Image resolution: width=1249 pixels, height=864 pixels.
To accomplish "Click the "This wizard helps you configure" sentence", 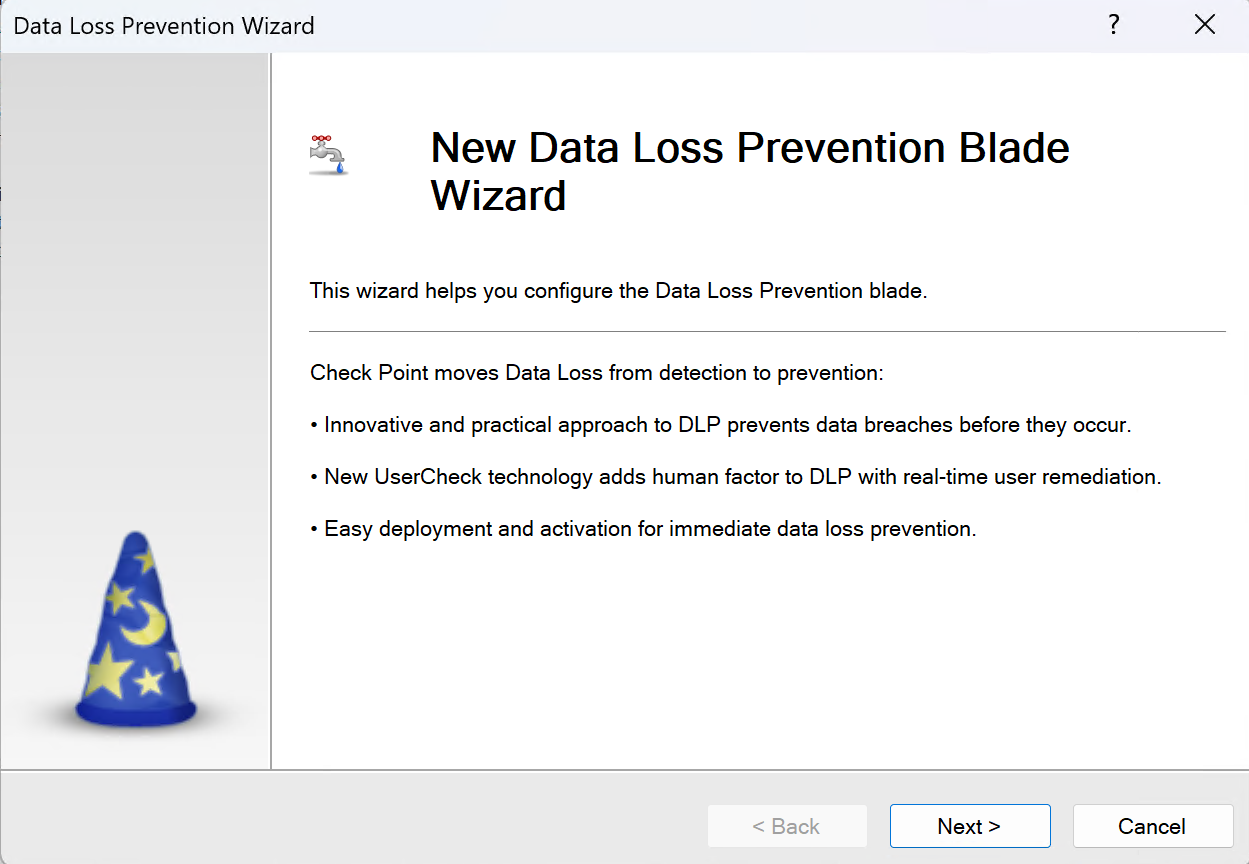I will [618, 291].
